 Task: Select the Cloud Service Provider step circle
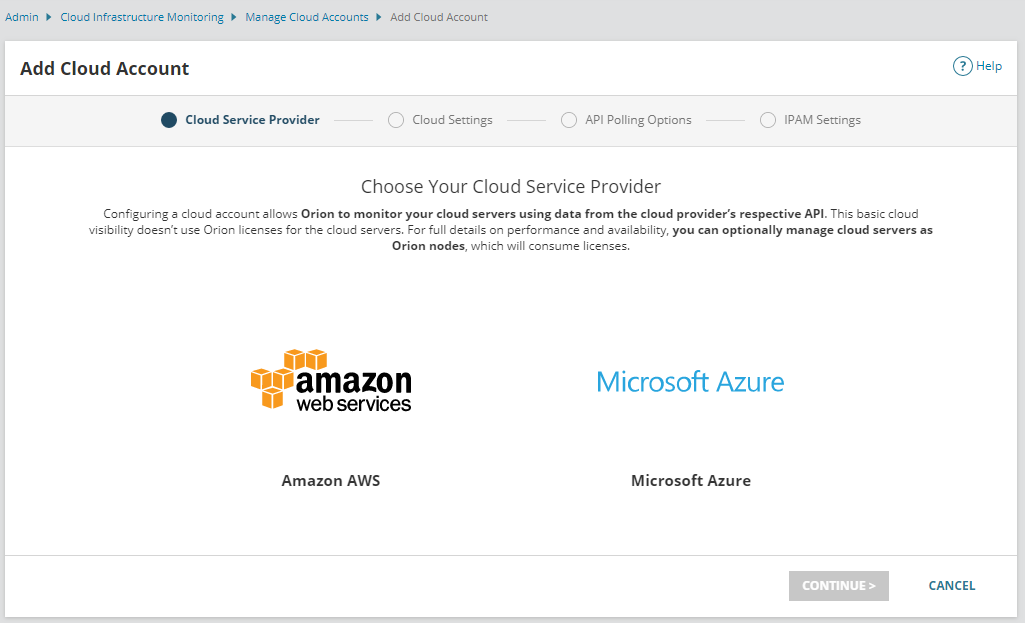pos(169,120)
